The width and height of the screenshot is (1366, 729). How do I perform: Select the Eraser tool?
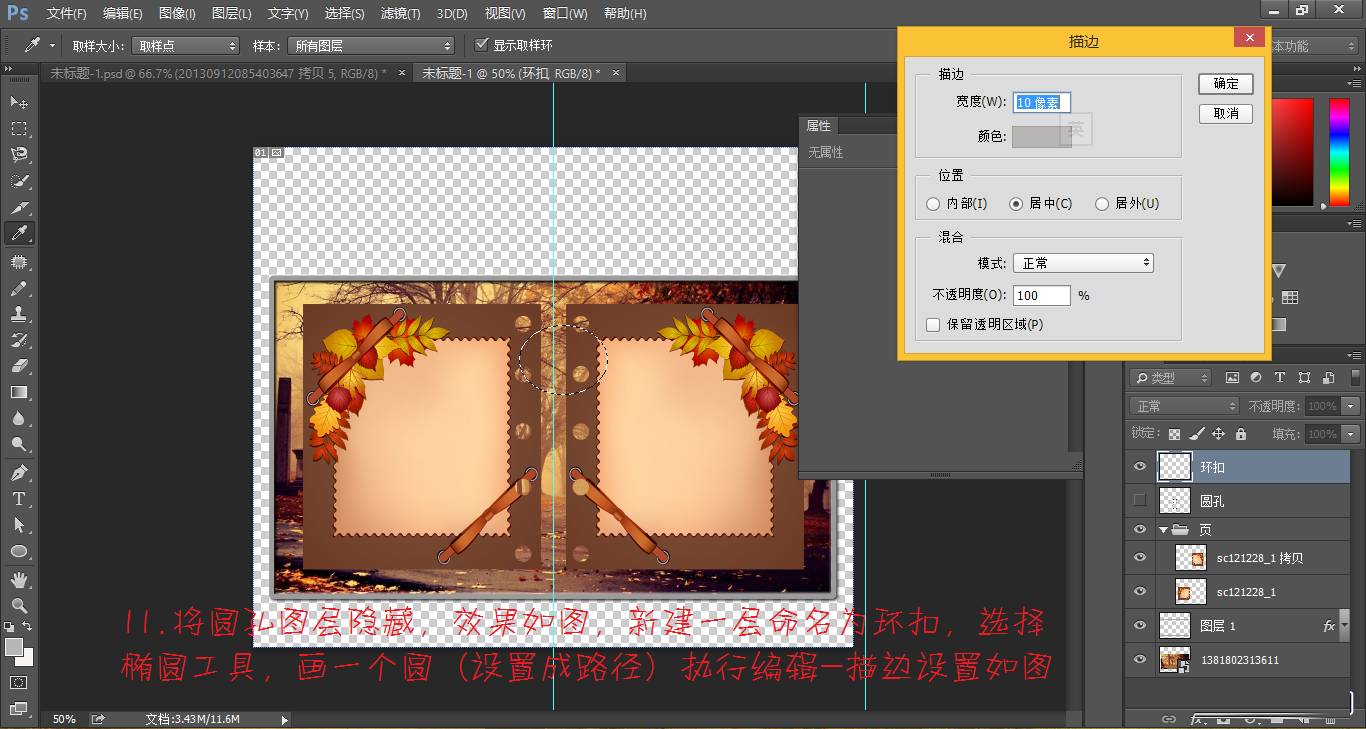click(x=19, y=366)
